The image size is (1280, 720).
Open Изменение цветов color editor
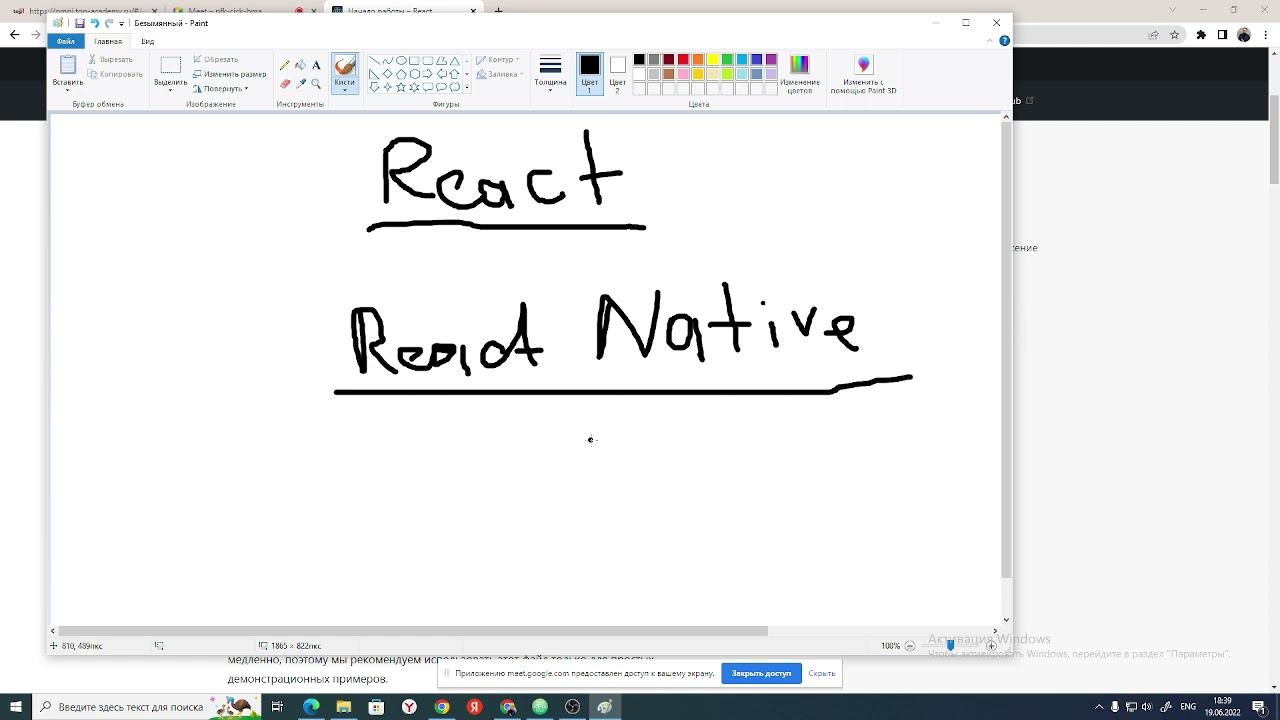(x=799, y=75)
